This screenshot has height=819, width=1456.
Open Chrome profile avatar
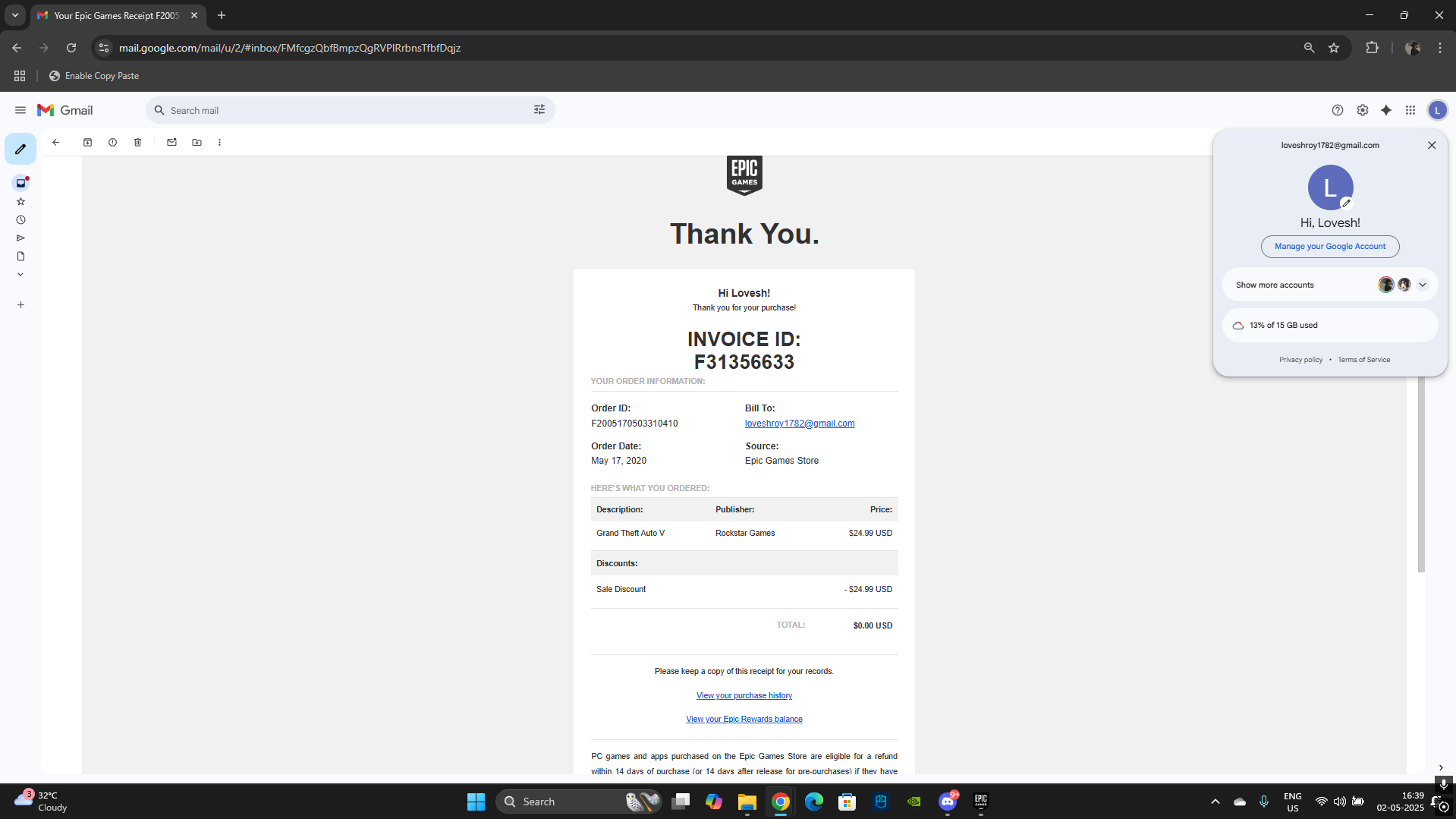point(1412,48)
